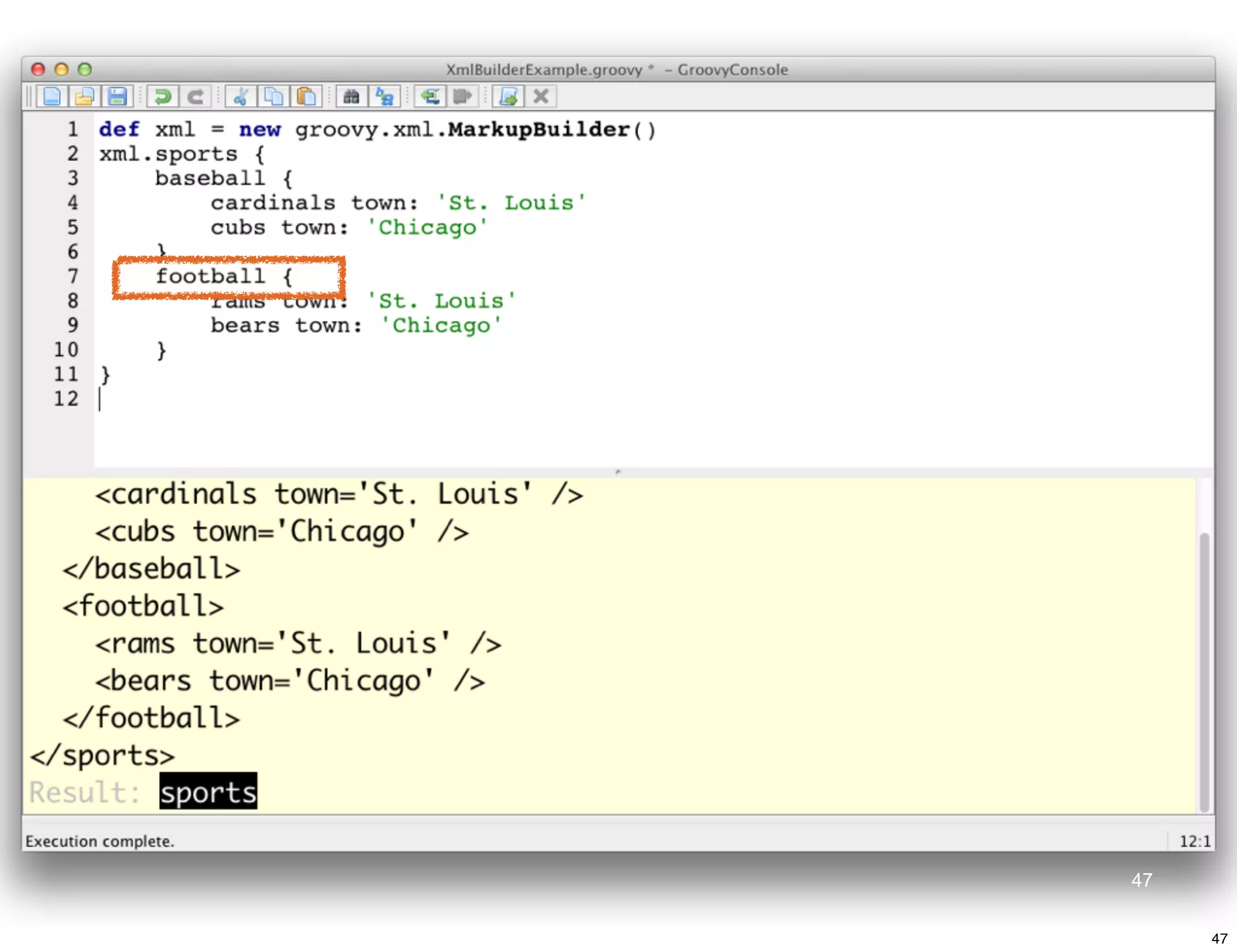Click the next history arrow icon
The width and height of the screenshot is (1237, 952).
click(463, 97)
